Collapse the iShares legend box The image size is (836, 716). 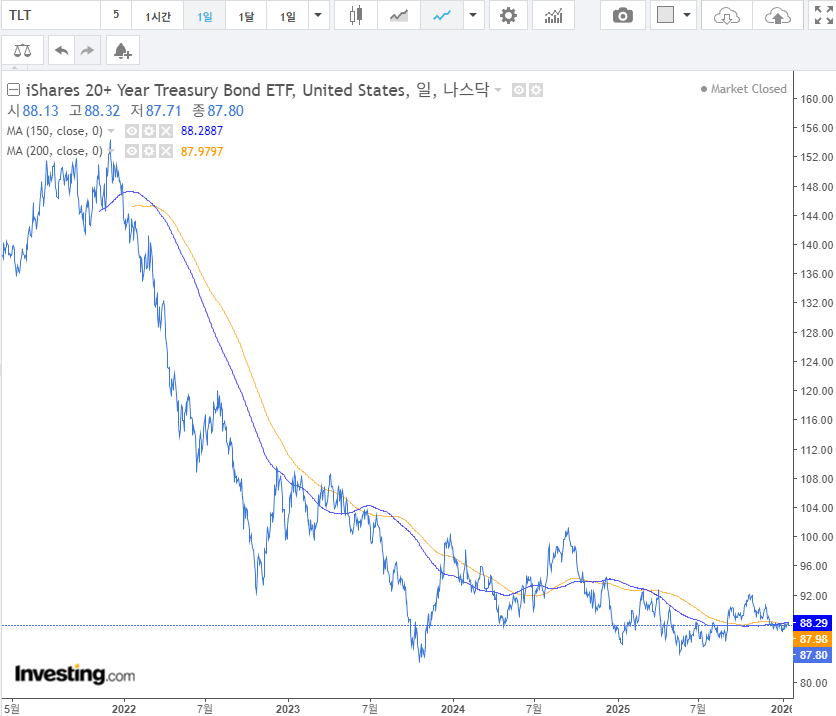tap(13, 90)
